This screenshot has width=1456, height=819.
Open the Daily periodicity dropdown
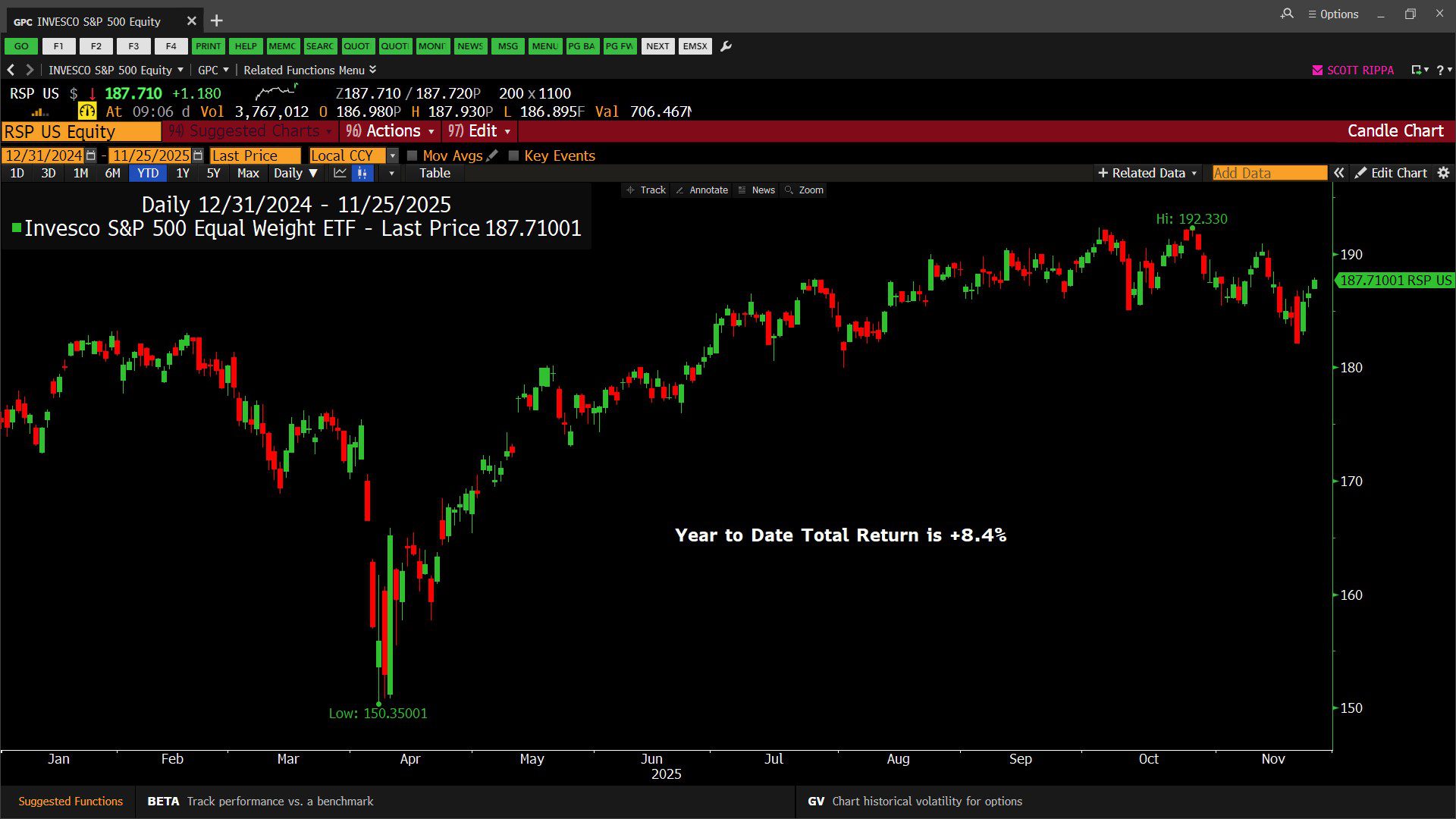click(x=295, y=173)
